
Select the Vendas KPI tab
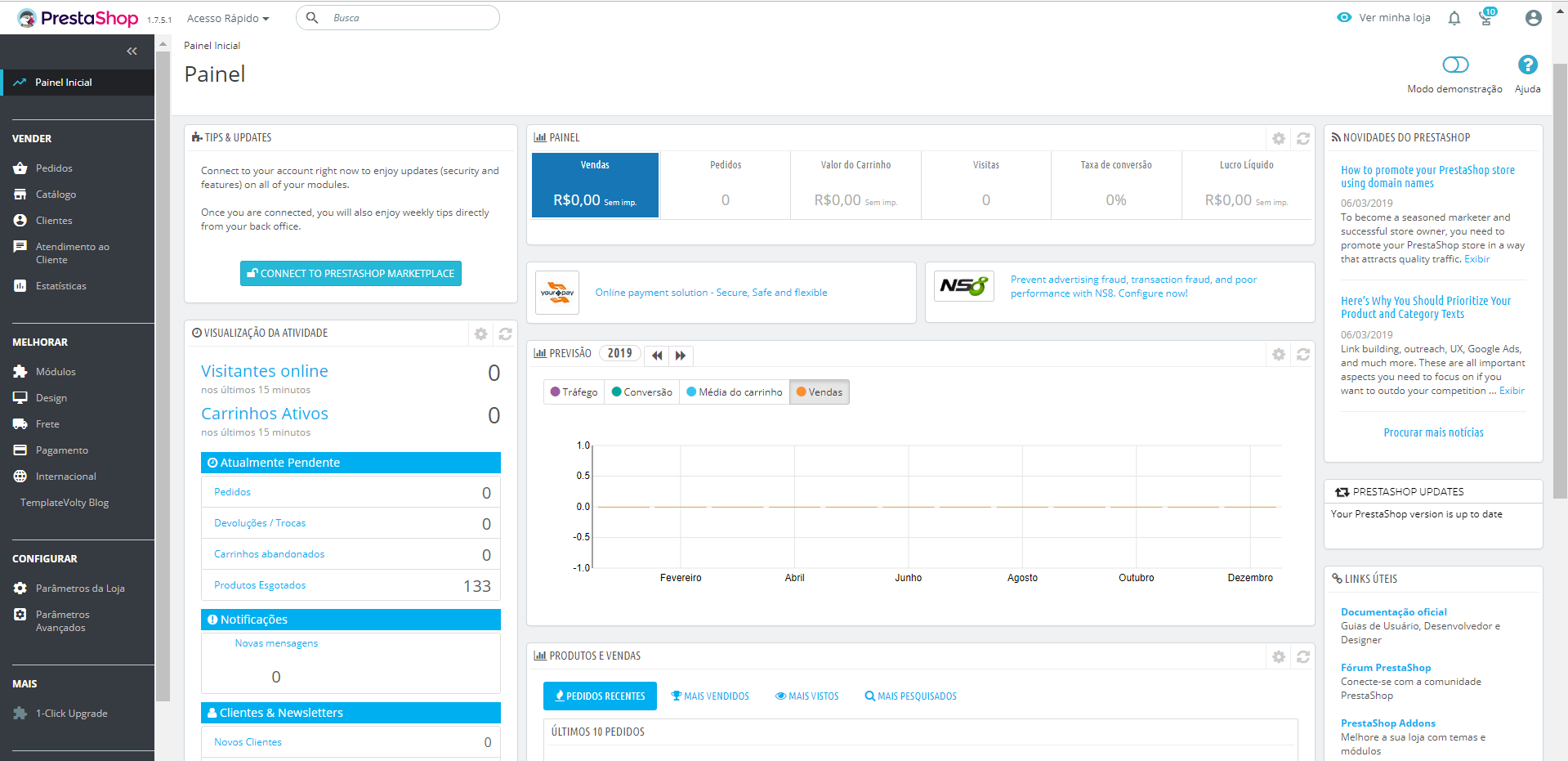coord(595,185)
